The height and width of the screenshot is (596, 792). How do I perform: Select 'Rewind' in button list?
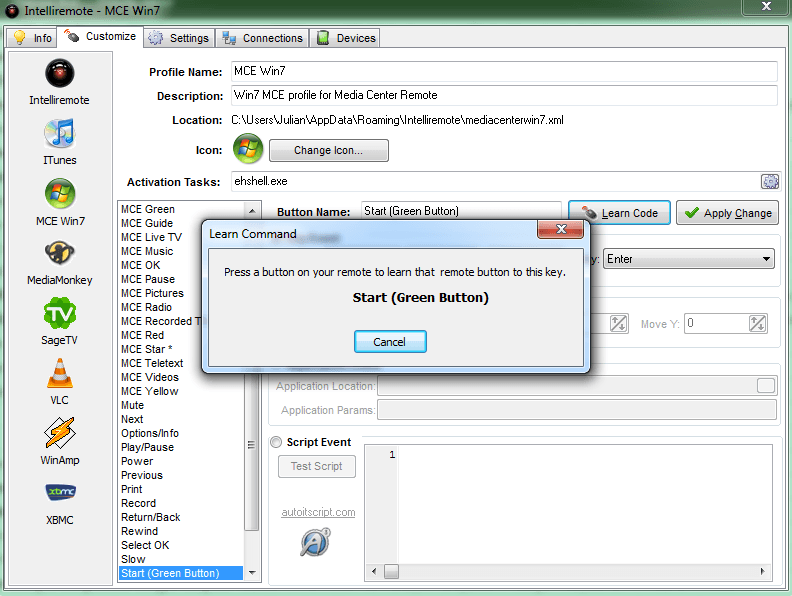coord(139,531)
